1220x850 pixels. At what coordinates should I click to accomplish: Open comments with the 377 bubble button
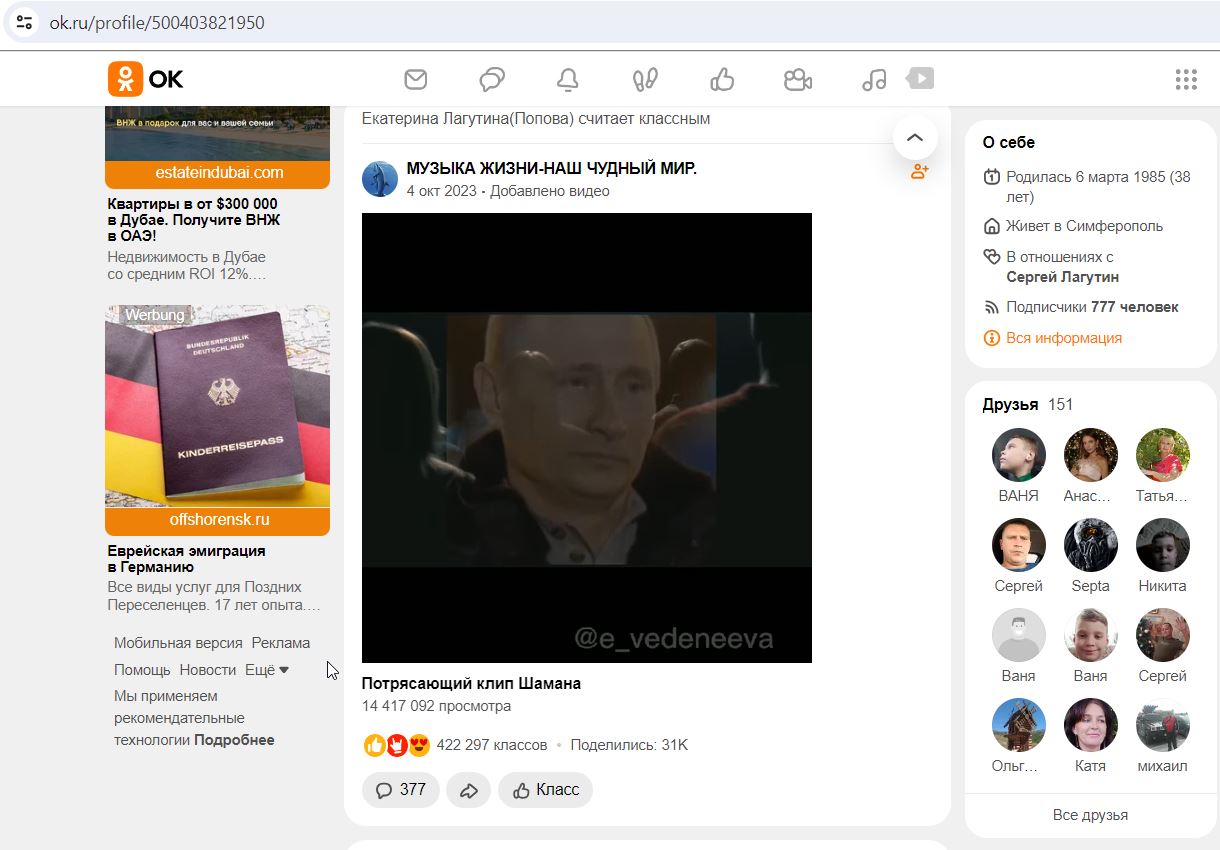[401, 790]
